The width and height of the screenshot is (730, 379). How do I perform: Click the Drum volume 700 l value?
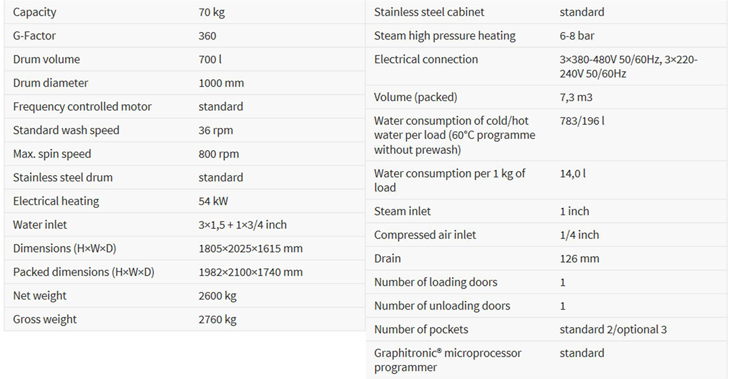click(210, 60)
